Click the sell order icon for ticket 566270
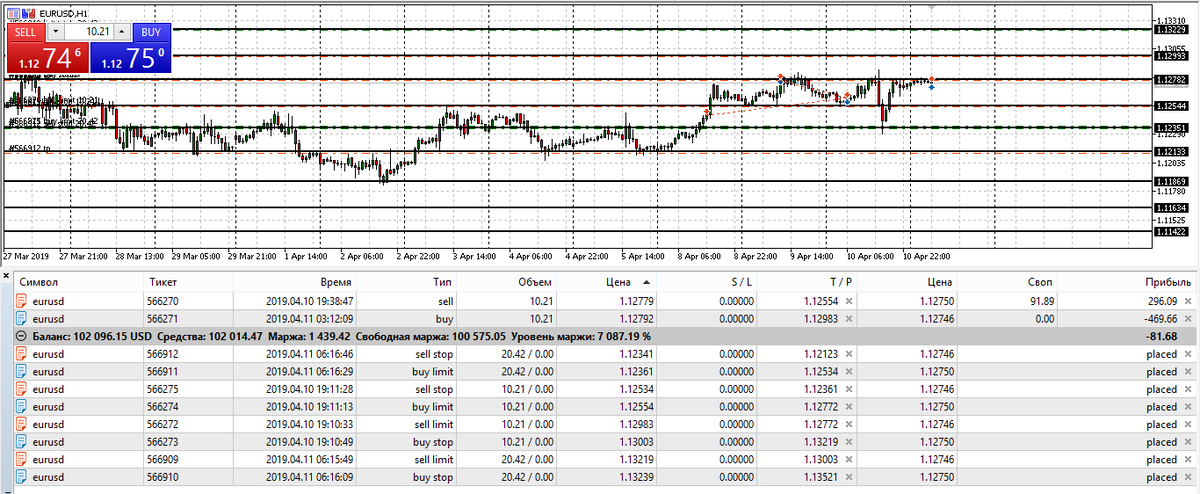The width and height of the screenshot is (1200, 494). click(x=22, y=300)
